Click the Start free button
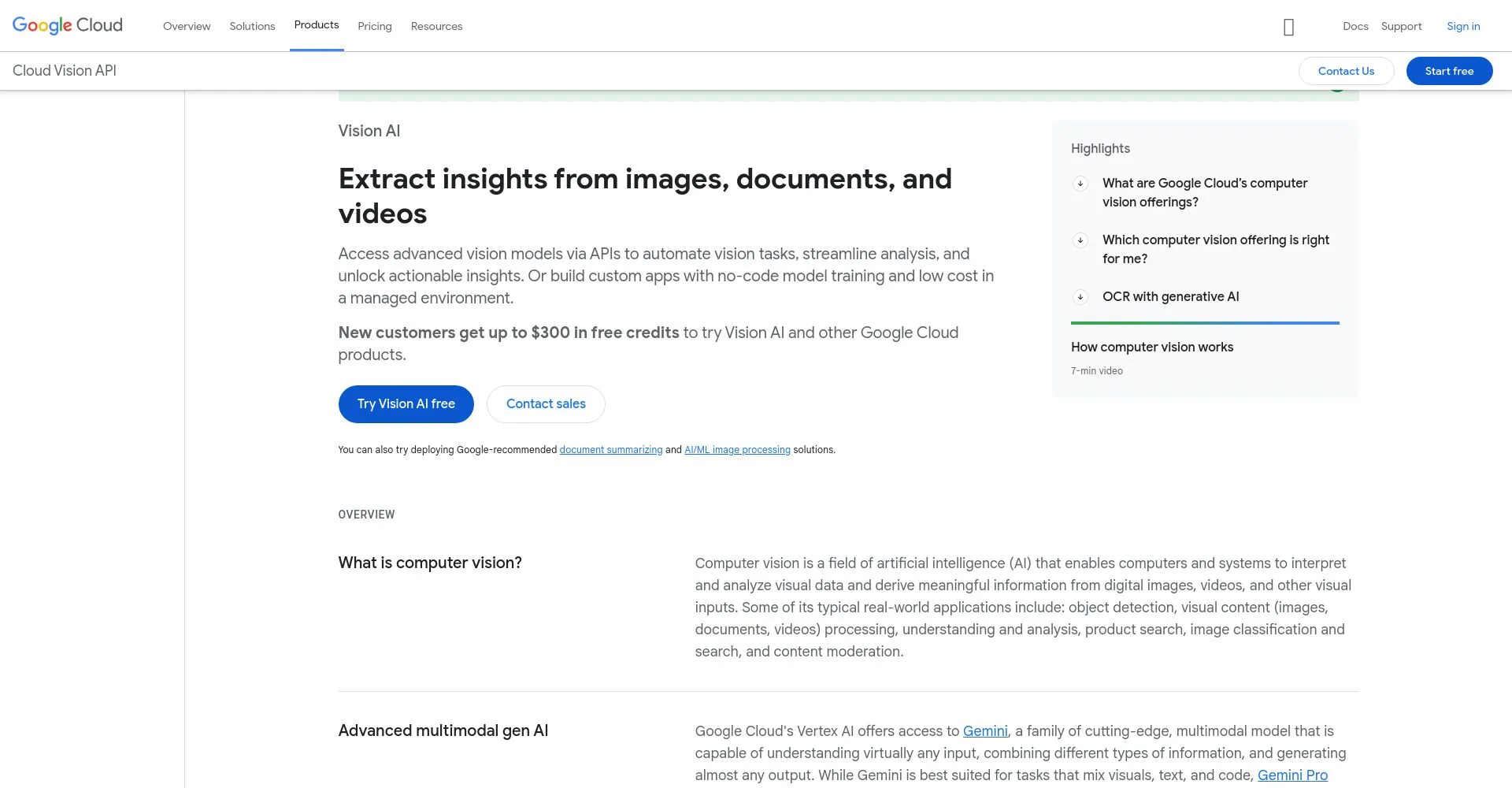 pos(1449,71)
